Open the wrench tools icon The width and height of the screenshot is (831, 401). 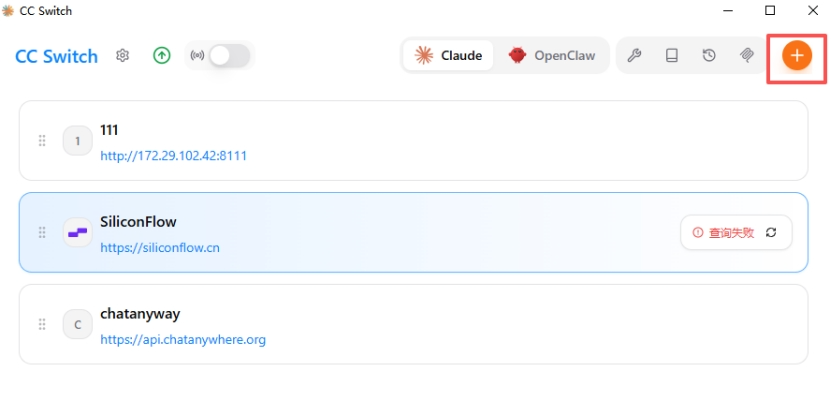634,55
